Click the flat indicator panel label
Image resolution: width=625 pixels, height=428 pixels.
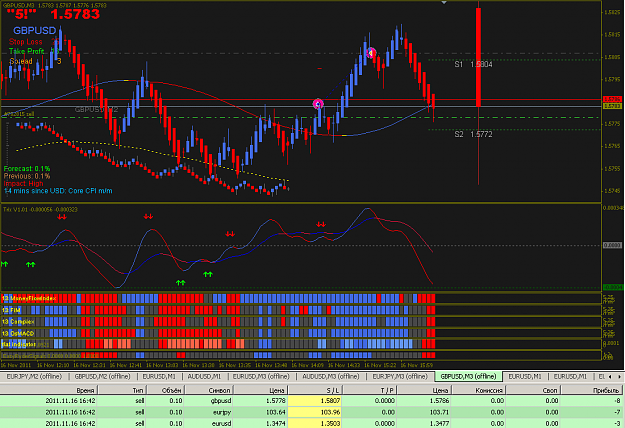(x=19, y=344)
